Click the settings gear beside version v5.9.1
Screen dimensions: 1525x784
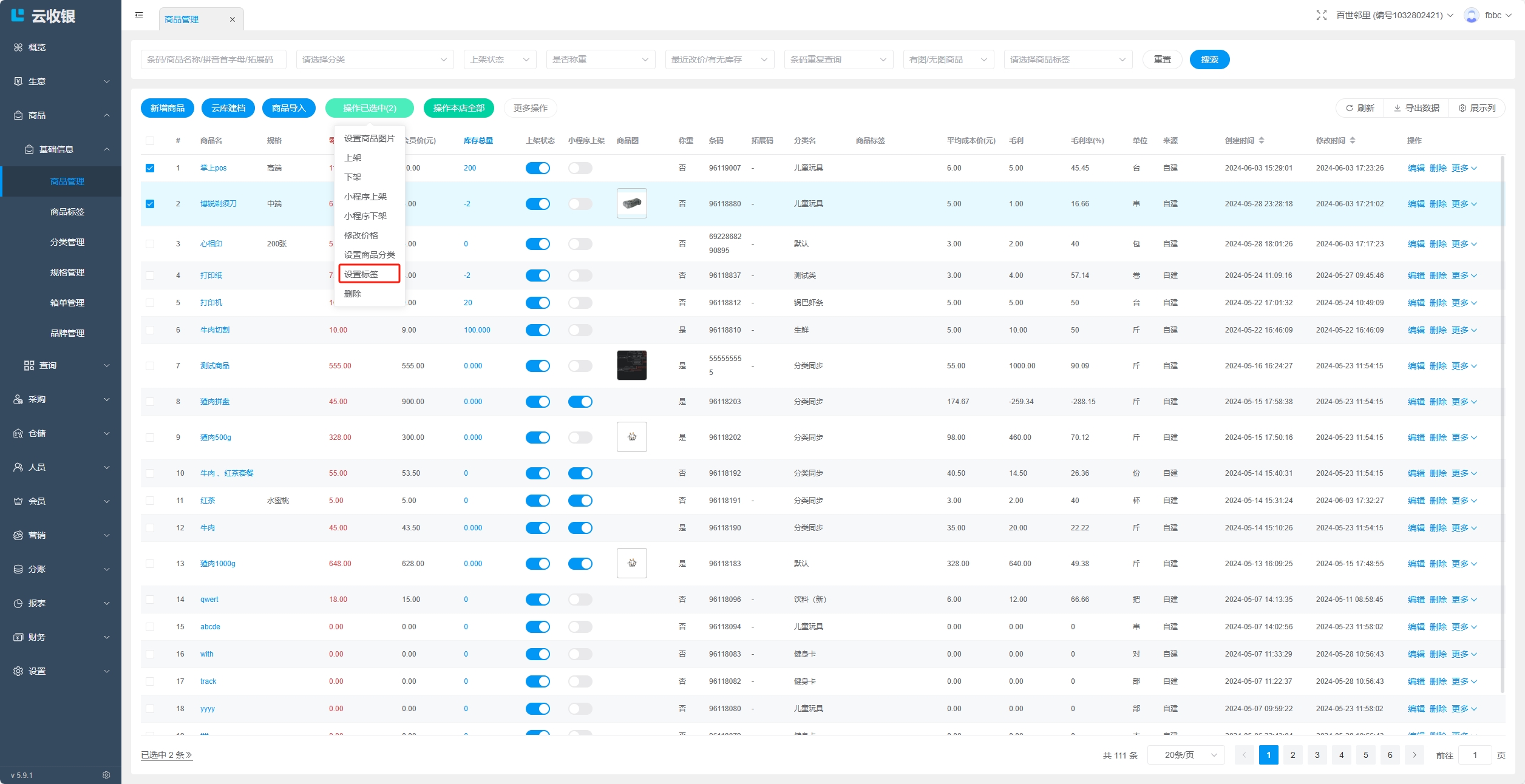click(106, 775)
